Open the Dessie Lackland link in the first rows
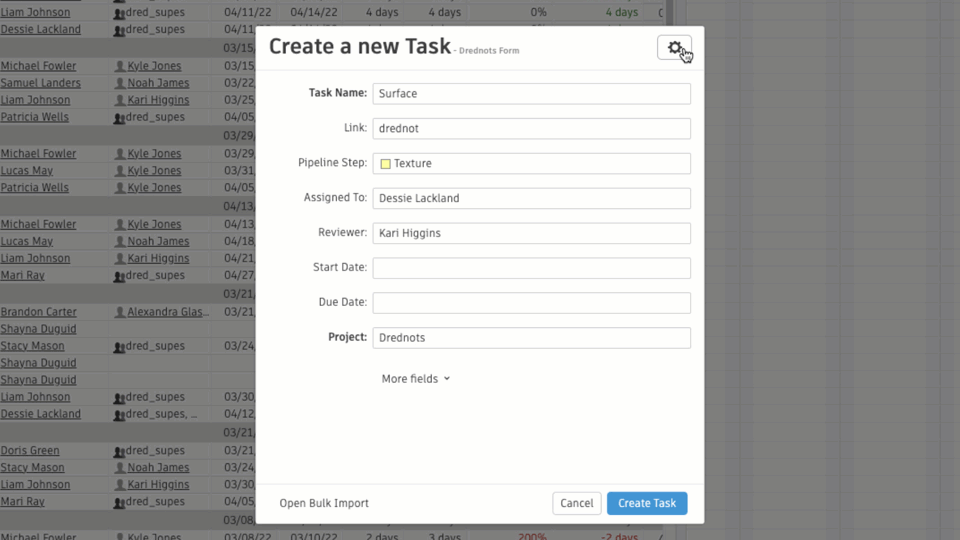This screenshot has width=960, height=540. point(40,29)
